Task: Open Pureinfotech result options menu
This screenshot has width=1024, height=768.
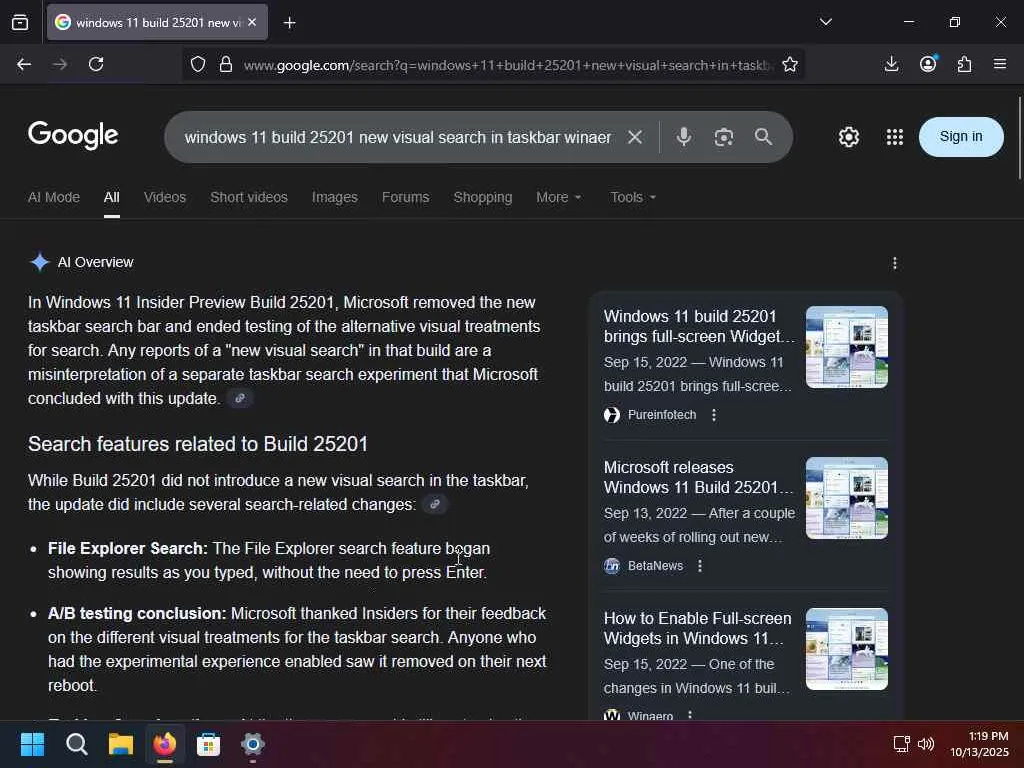Action: [714, 415]
